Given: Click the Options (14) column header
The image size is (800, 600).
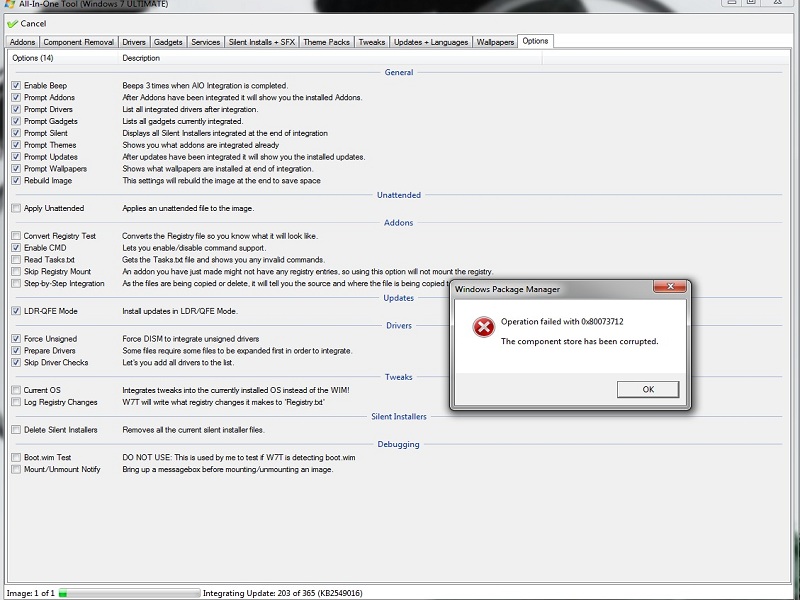Looking at the screenshot, I should coord(63,58).
